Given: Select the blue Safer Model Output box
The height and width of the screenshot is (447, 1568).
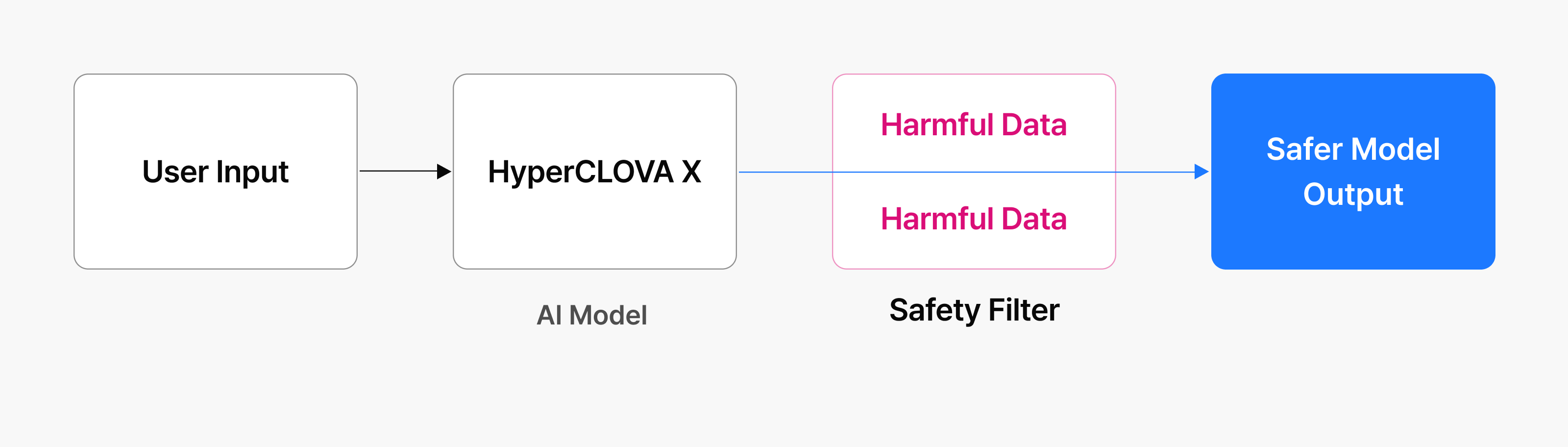Looking at the screenshot, I should [1353, 244].
